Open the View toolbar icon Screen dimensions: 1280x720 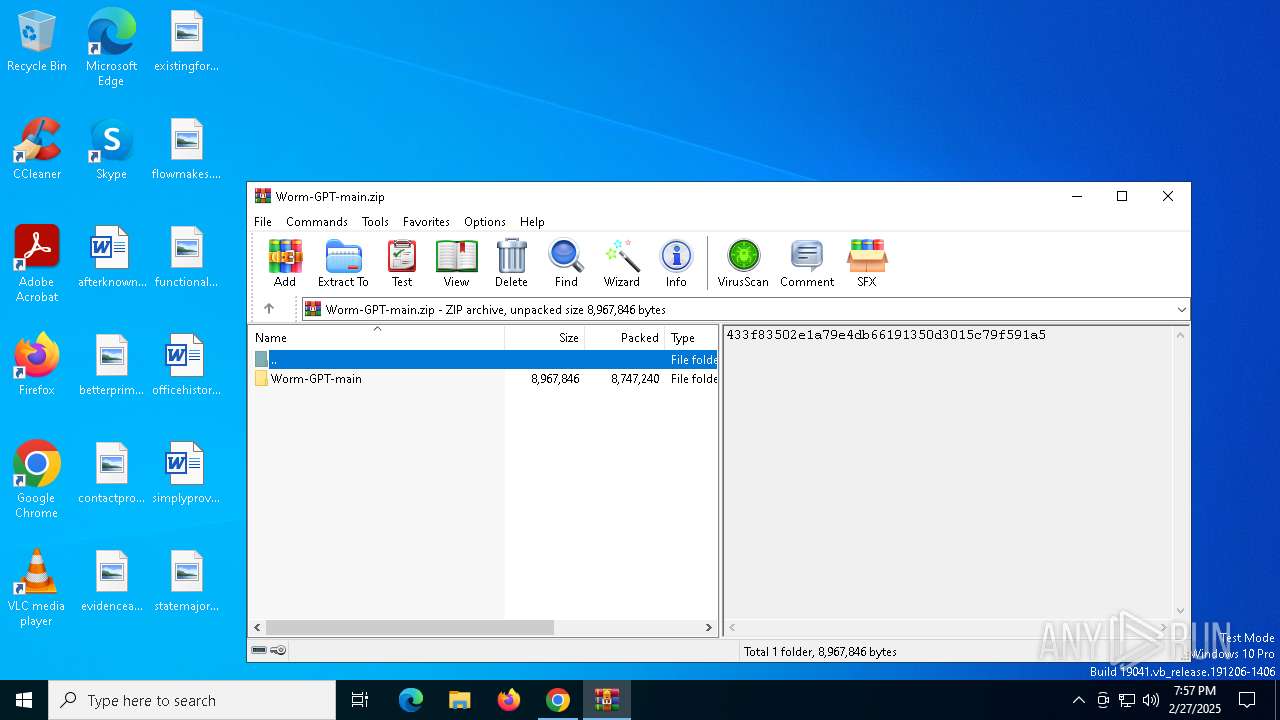tap(456, 264)
